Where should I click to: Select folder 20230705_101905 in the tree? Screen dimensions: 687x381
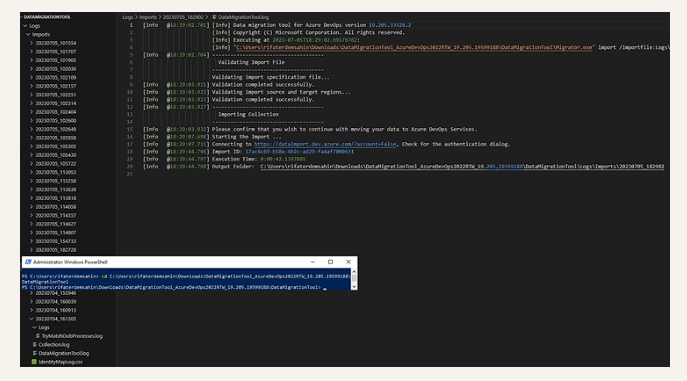[56, 60]
